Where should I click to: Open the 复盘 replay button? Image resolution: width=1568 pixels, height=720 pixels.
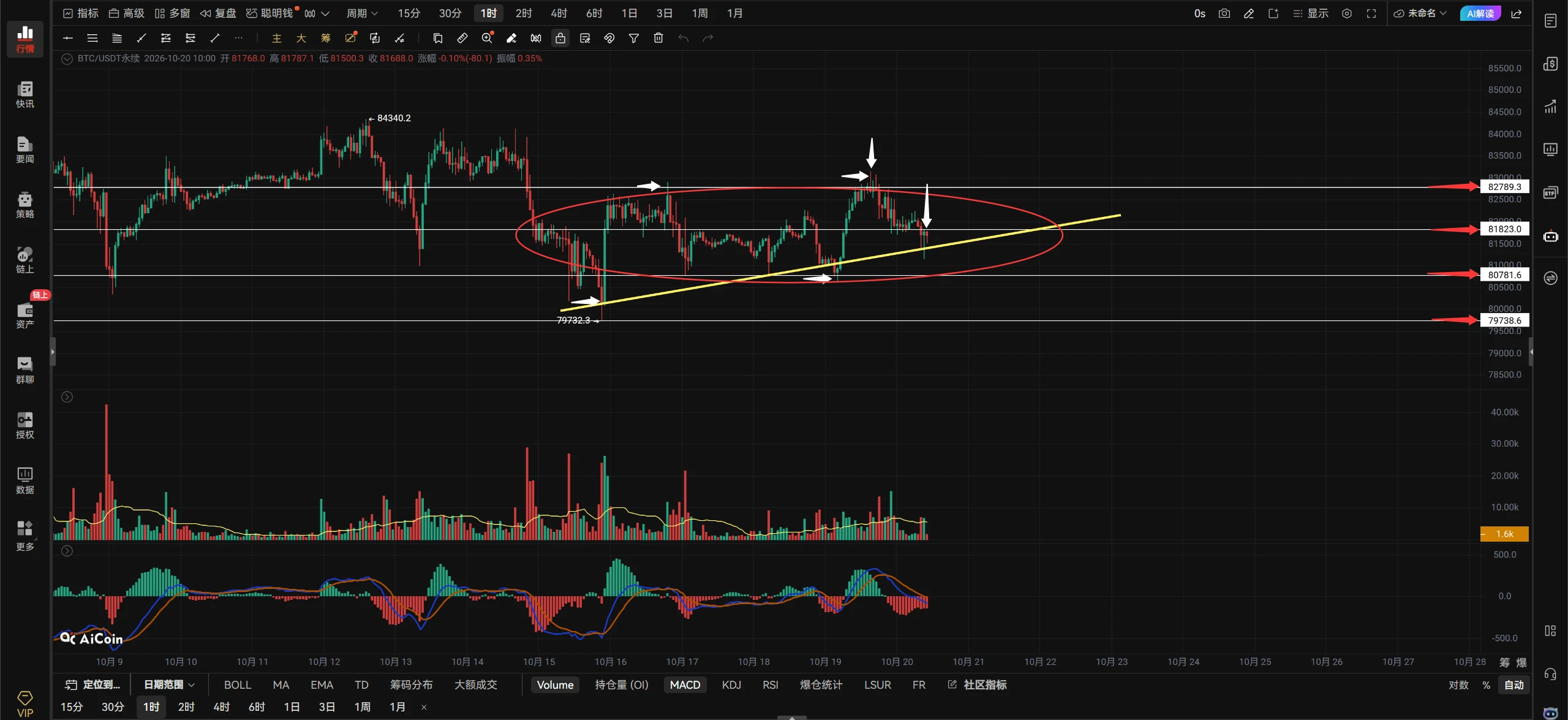(x=218, y=13)
